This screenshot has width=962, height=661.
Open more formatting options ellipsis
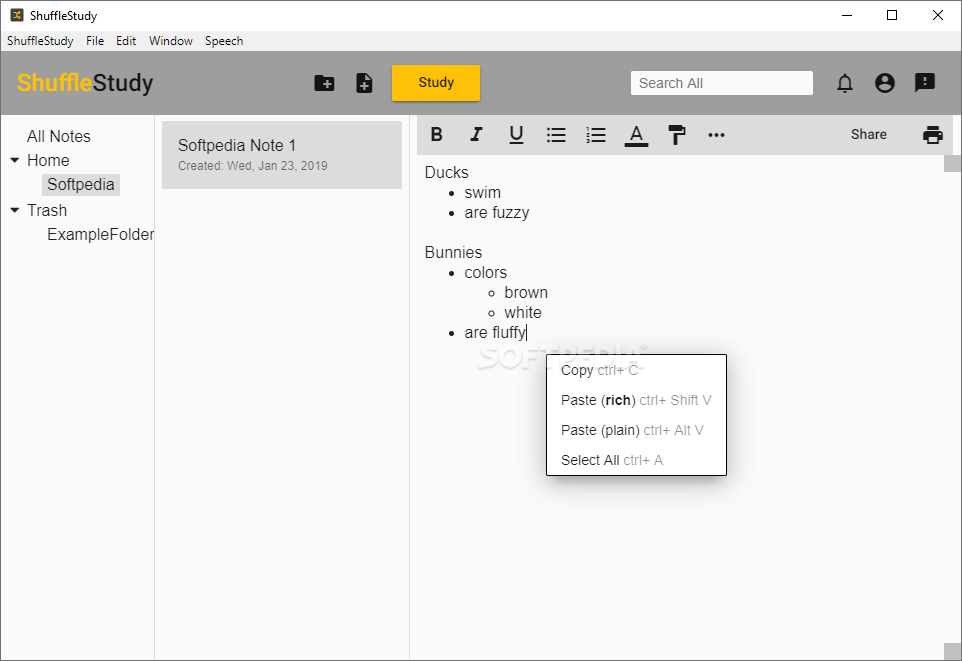pos(716,135)
